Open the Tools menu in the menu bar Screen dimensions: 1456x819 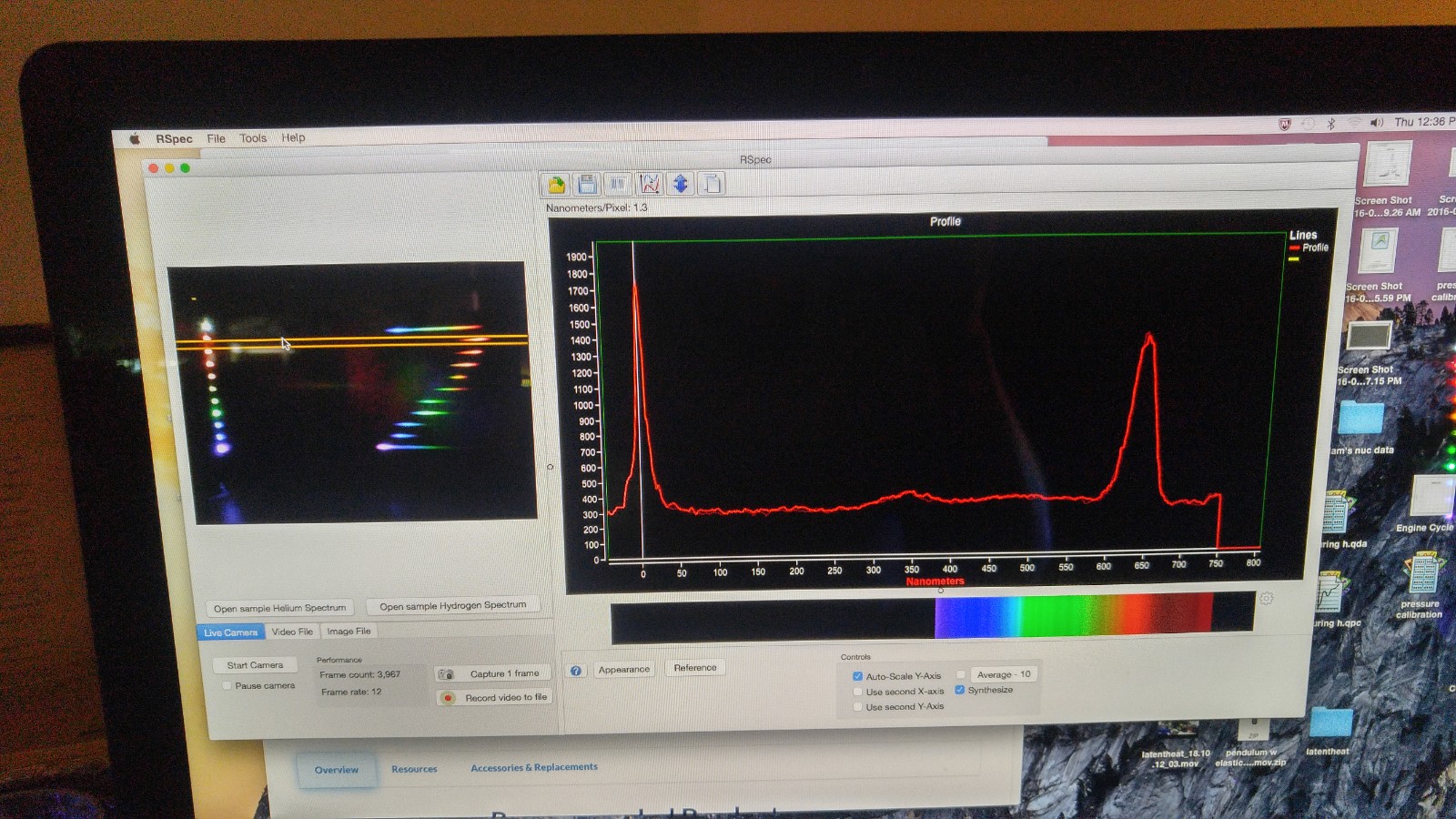[x=251, y=138]
